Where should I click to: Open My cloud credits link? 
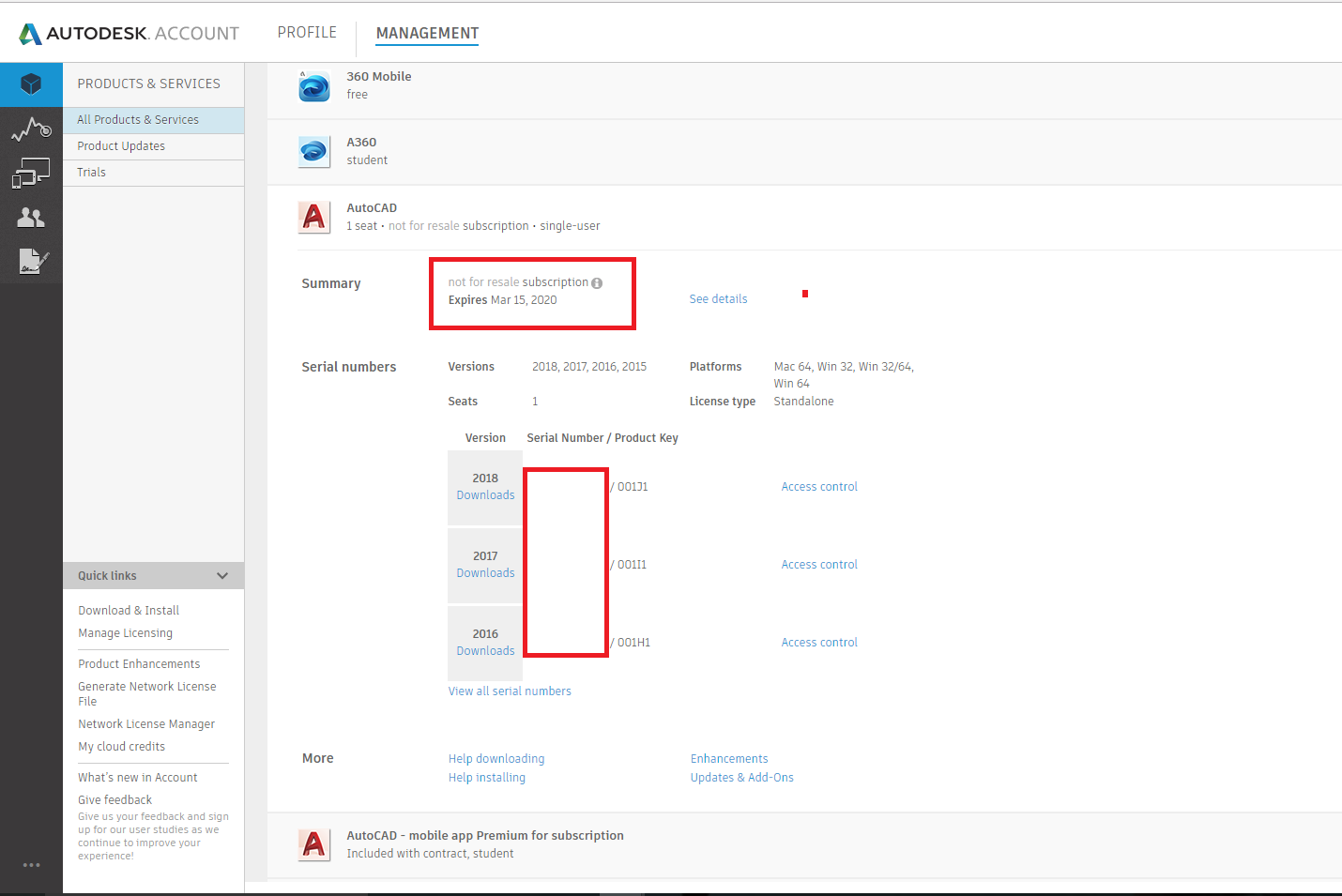point(122,747)
